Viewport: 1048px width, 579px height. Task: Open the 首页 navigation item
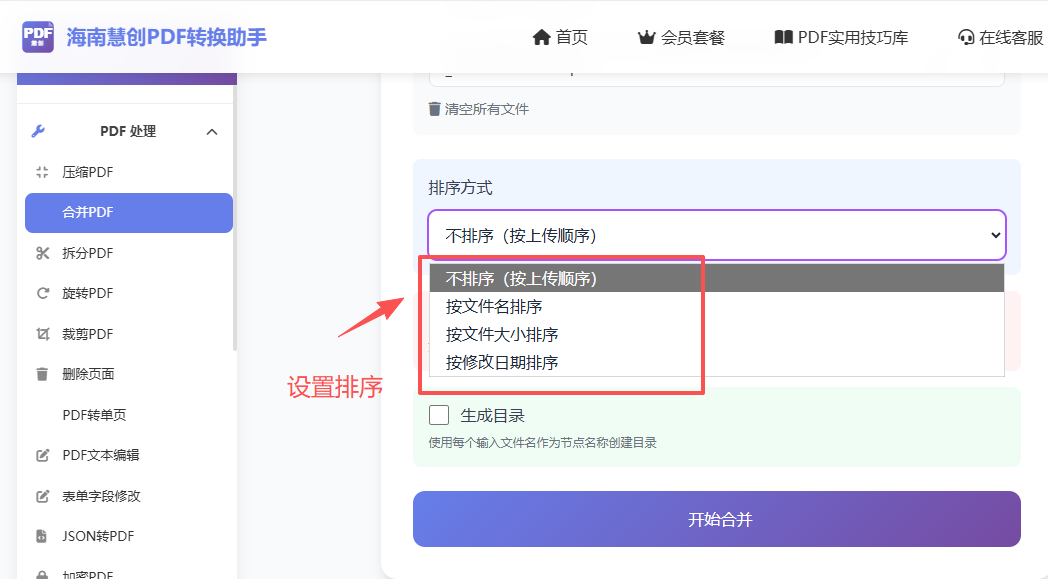click(x=560, y=37)
